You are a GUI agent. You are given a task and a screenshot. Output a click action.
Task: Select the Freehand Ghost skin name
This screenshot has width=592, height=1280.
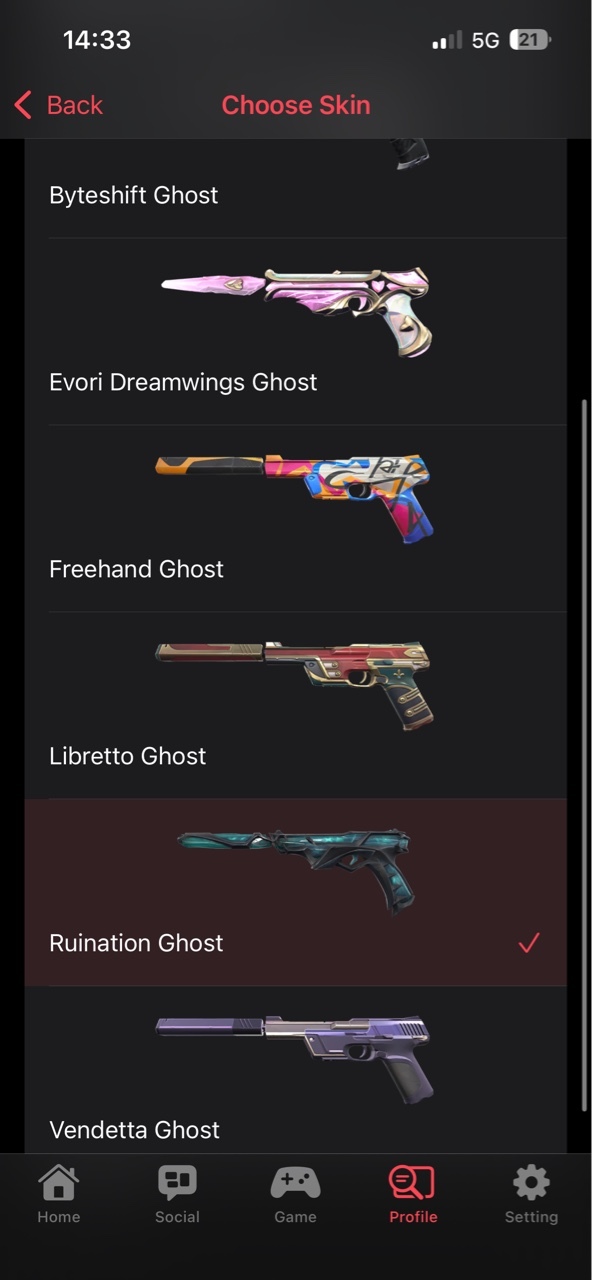coord(136,569)
